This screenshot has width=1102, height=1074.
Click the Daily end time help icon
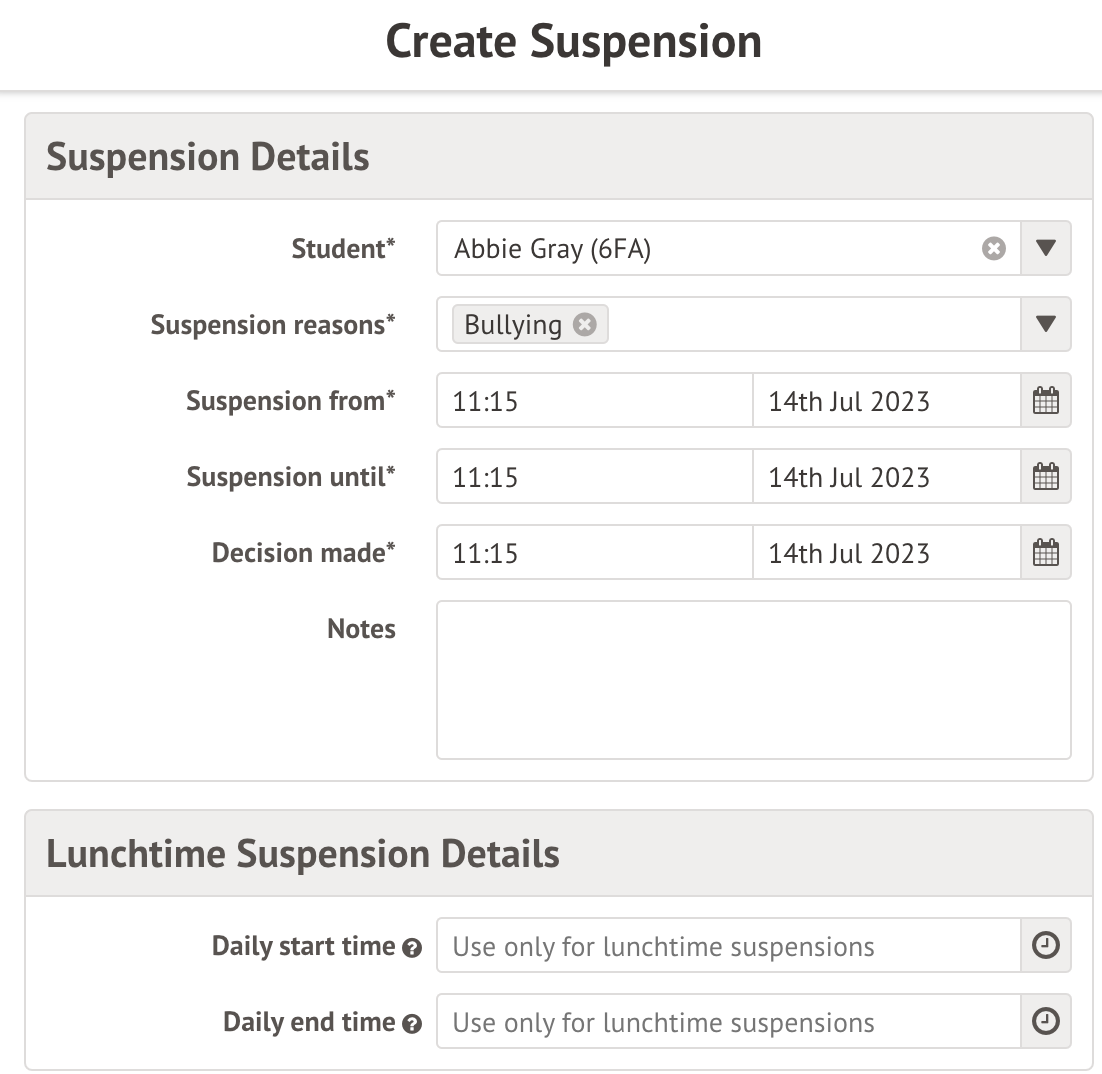(x=411, y=1023)
